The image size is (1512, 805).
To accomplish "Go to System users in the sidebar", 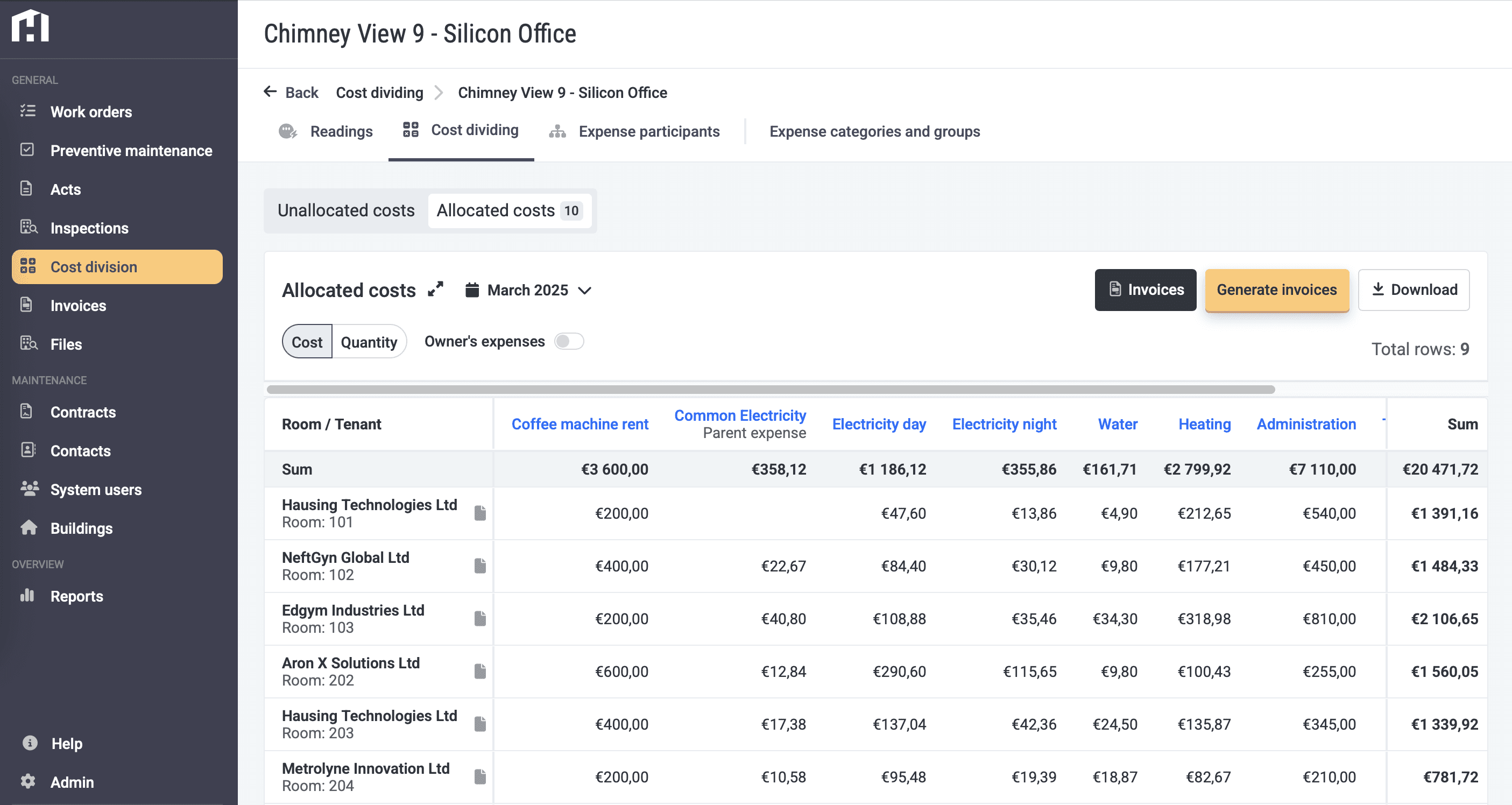I will (96, 489).
